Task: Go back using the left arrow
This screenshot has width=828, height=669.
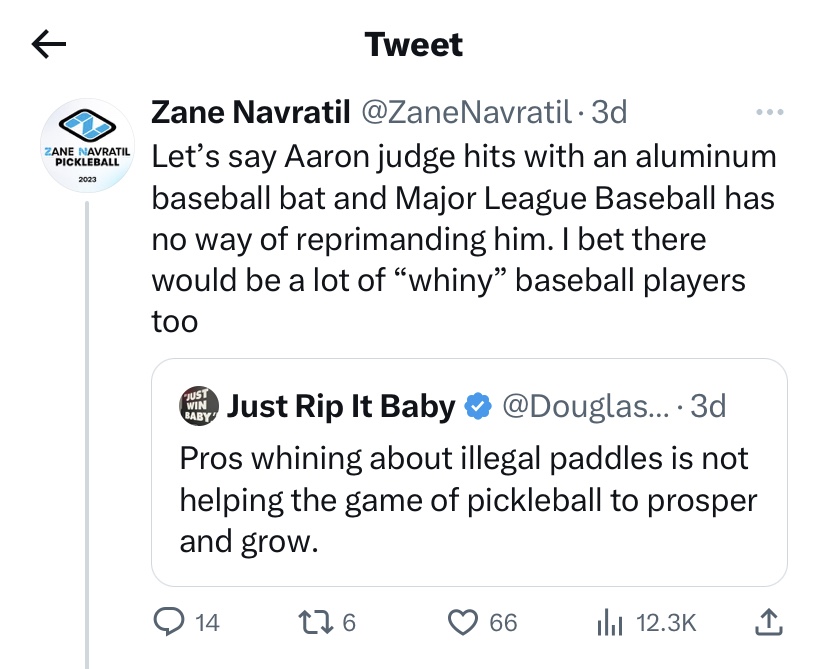Action: tap(49, 44)
